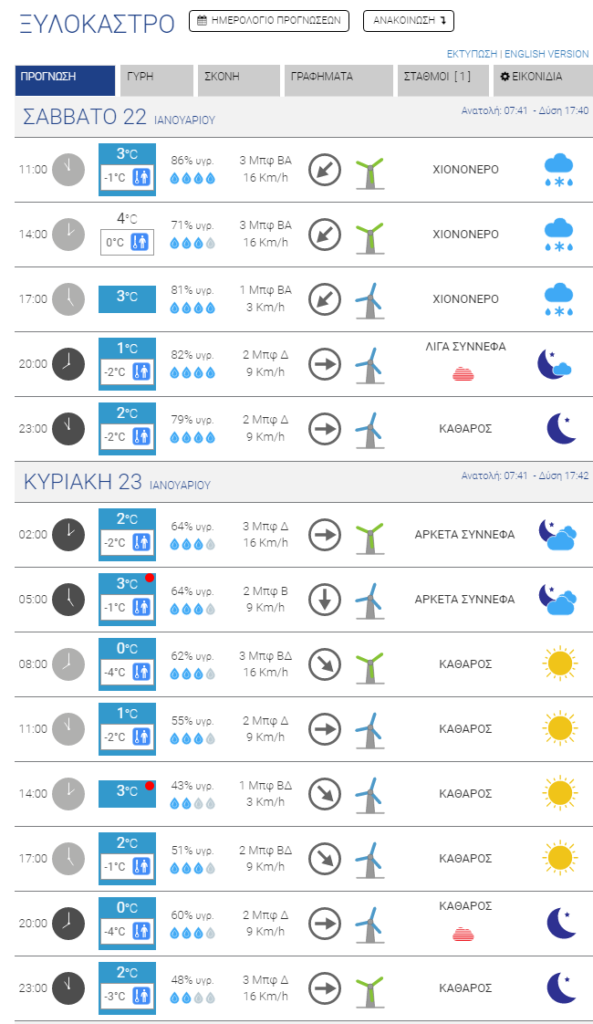Click the ENGLISH VERSION link
The height and width of the screenshot is (1024, 593).
pyautogui.click(x=547, y=54)
